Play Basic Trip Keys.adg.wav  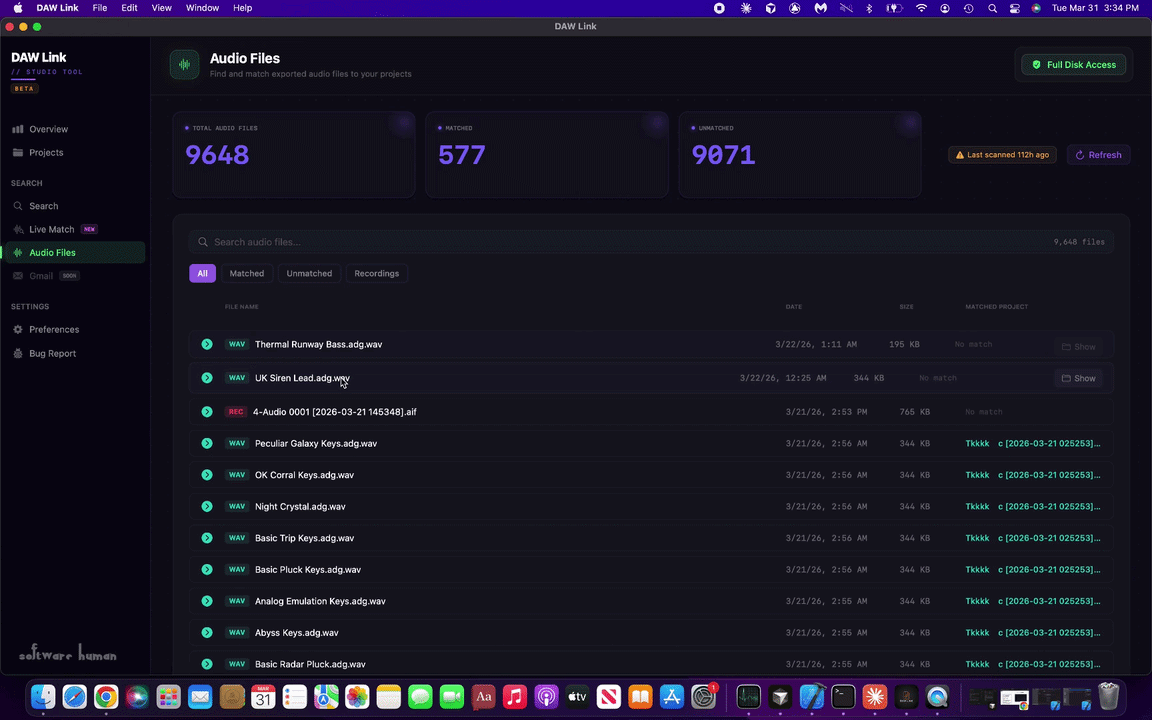click(x=207, y=538)
